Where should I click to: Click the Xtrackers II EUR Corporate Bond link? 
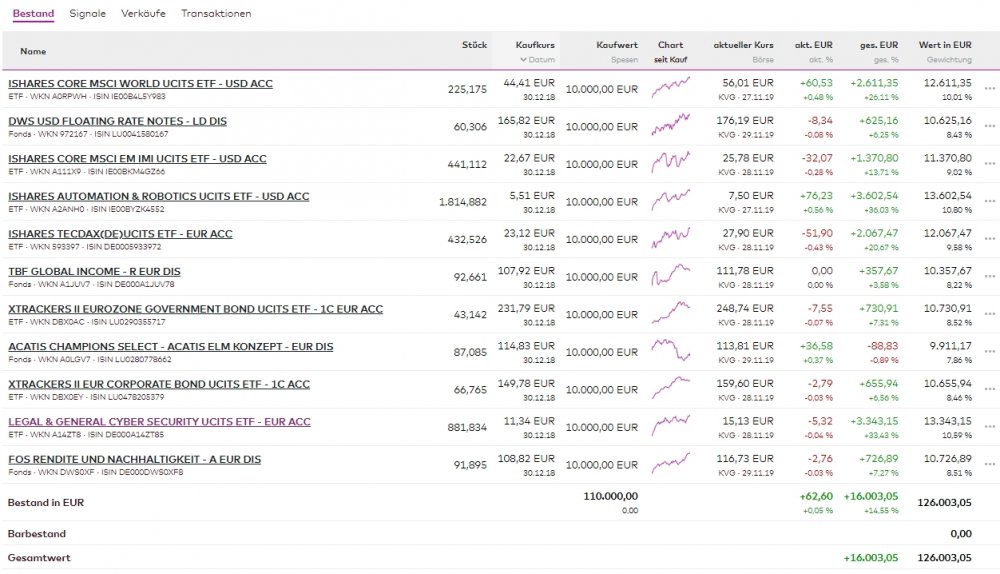158,384
